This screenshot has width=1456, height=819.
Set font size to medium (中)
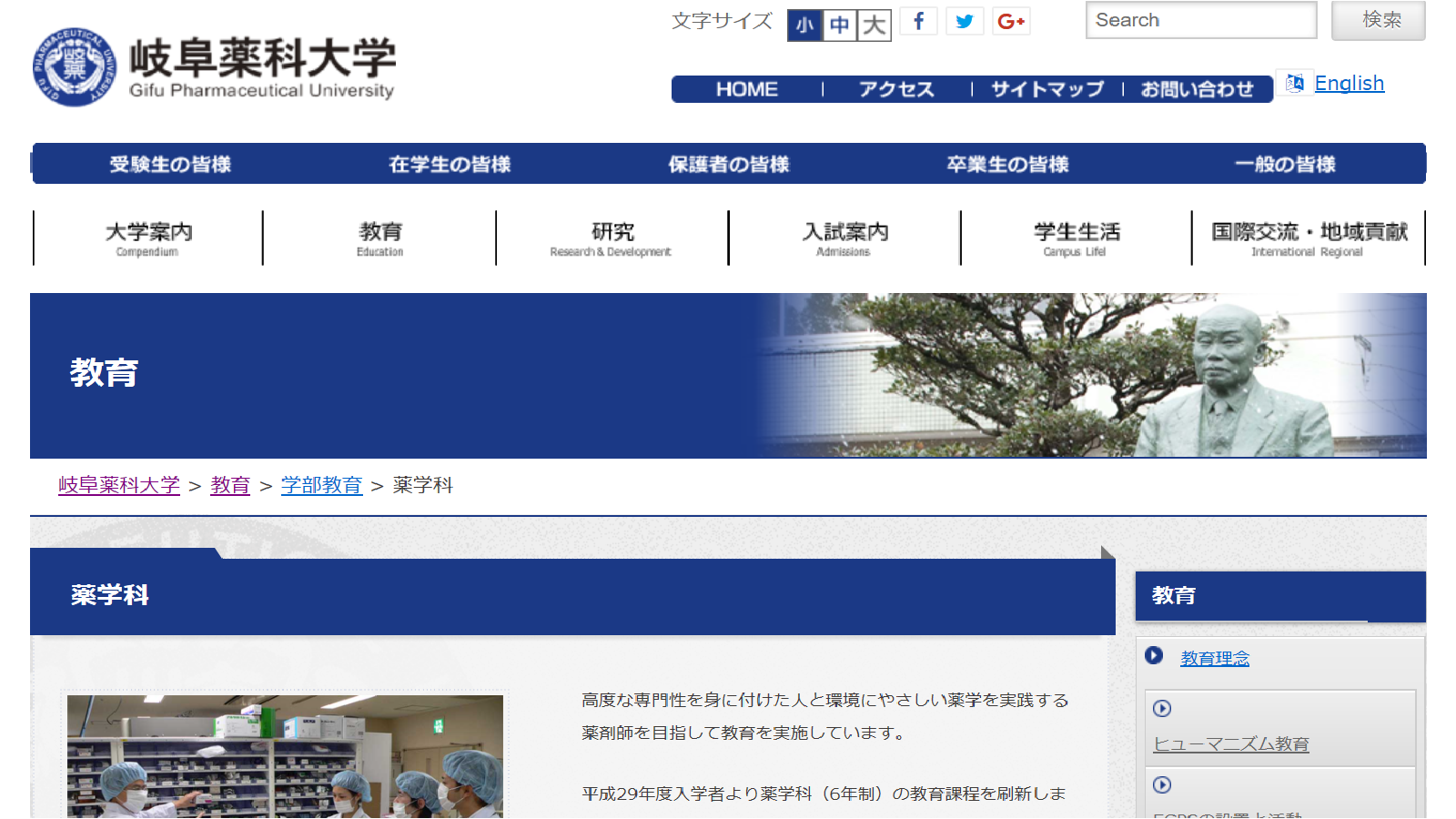tap(839, 25)
